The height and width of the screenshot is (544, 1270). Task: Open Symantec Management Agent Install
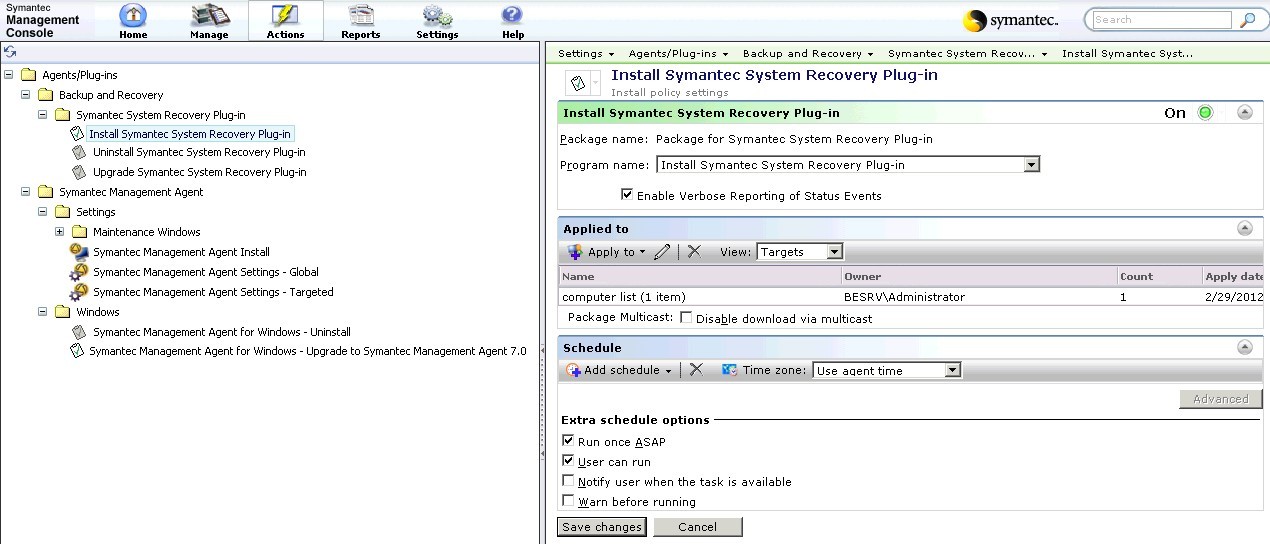point(181,252)
